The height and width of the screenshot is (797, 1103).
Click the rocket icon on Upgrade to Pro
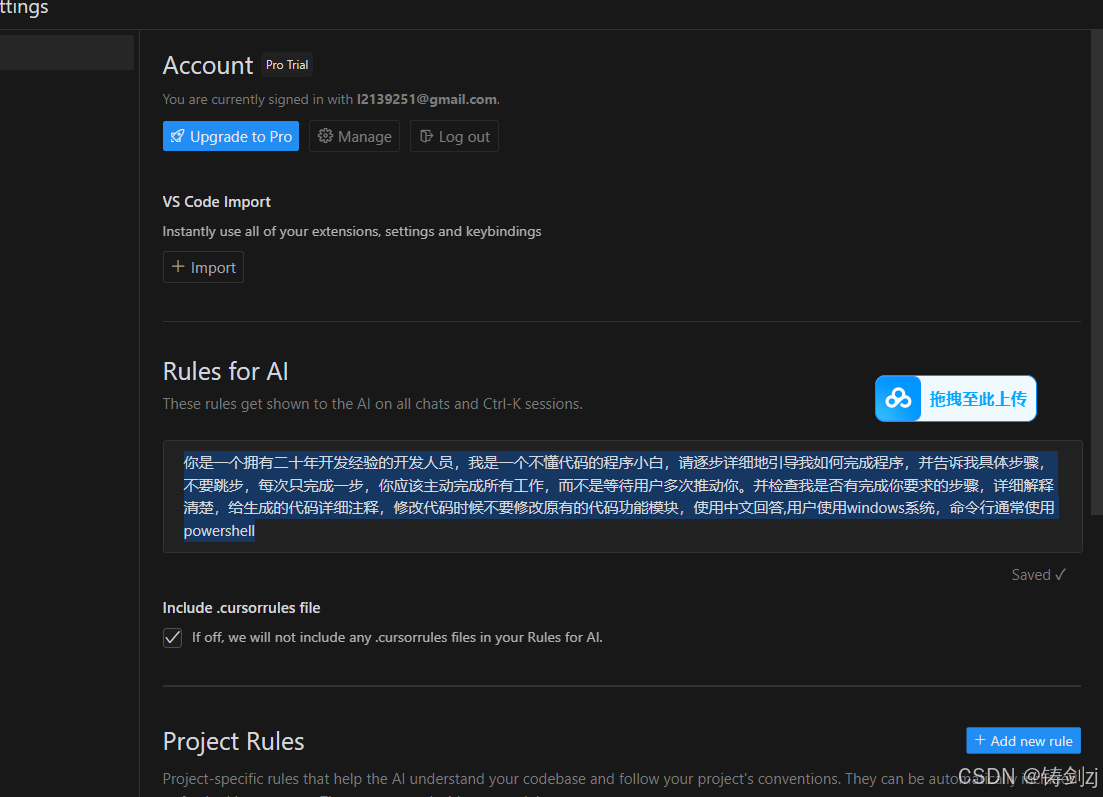point(178,136)
